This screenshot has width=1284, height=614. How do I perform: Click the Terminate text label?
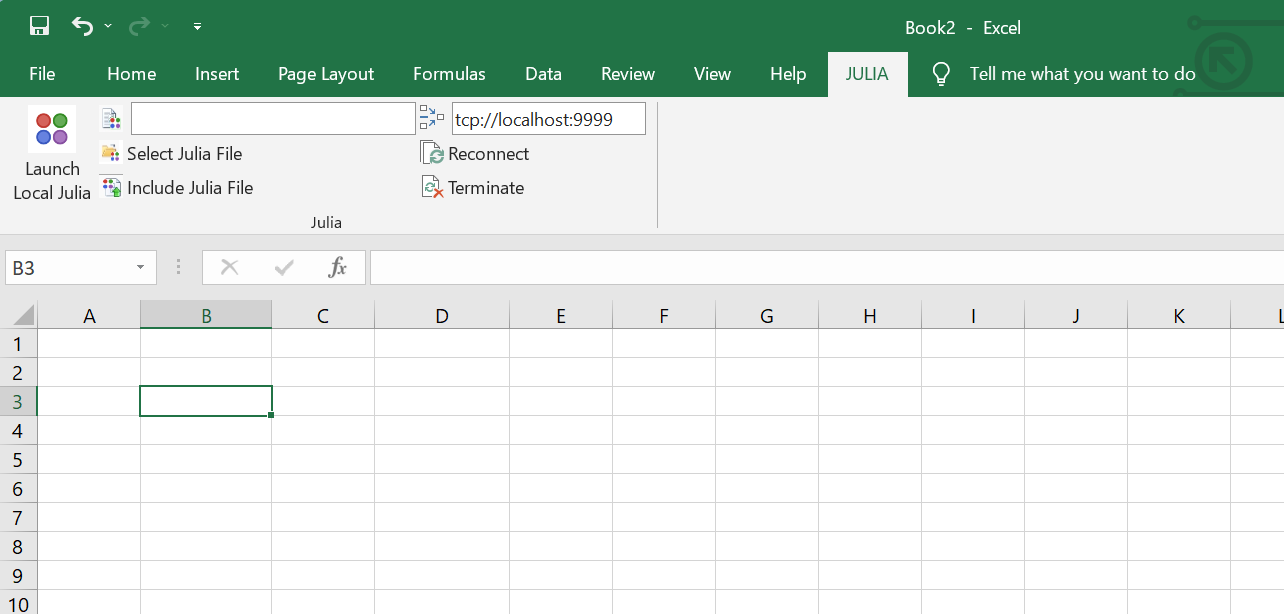pyautogui.click(x=486, y=187)
